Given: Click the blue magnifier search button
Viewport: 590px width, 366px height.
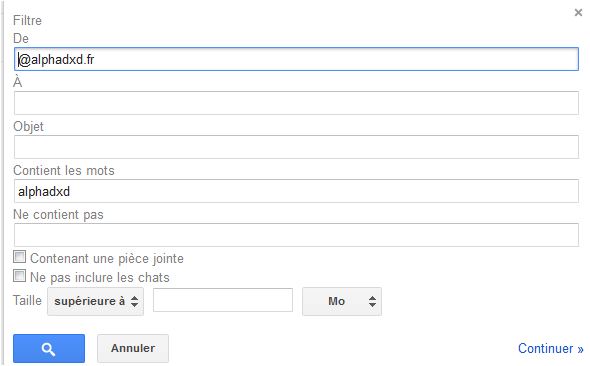Looking at the screenshot, I should (49, 348).
